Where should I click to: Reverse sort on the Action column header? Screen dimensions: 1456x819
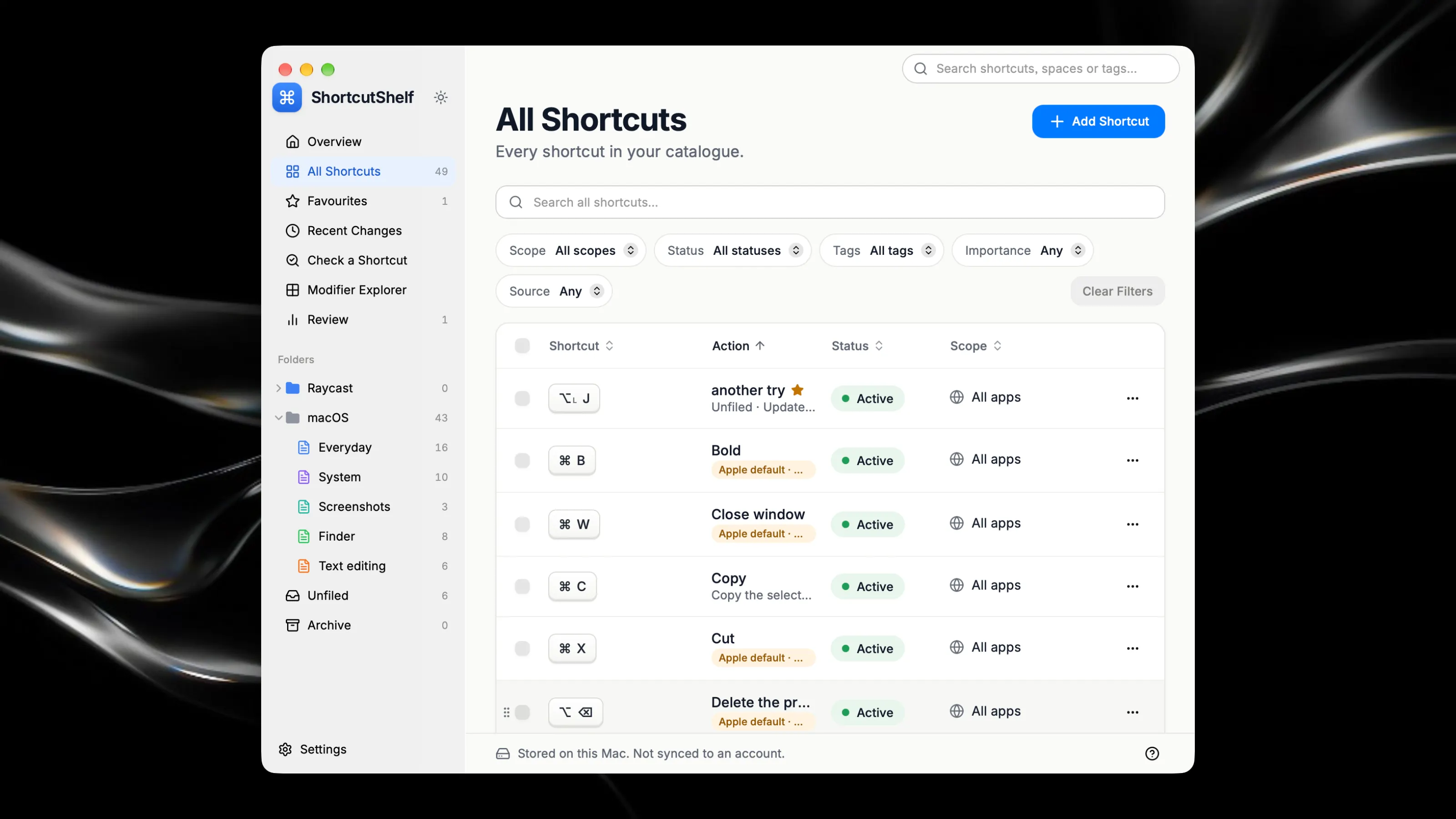pyautogui.click(x=738, y=345)
